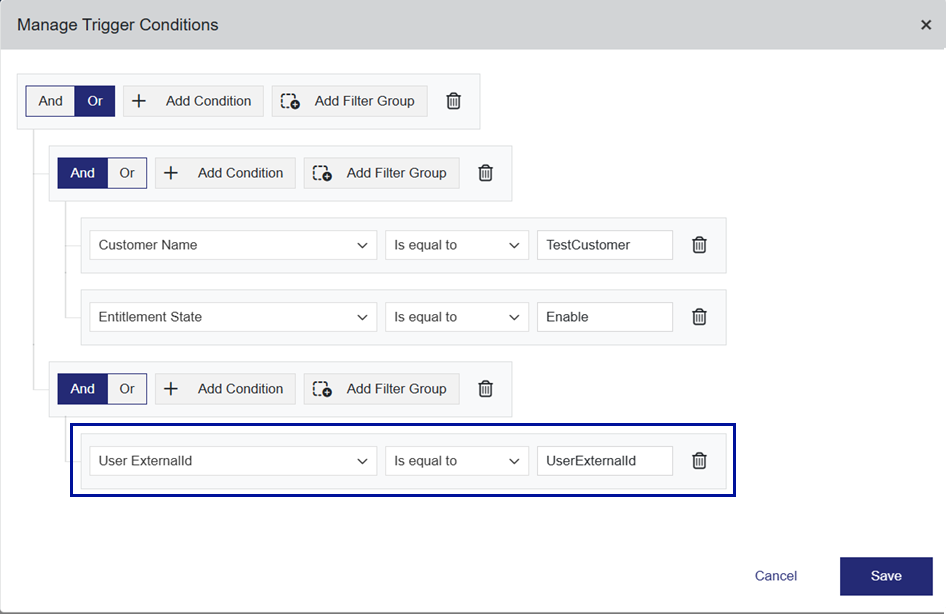Add Condition to the top-level group
Image resolution: width=948 pixels, height=614 pixels.
193,101
